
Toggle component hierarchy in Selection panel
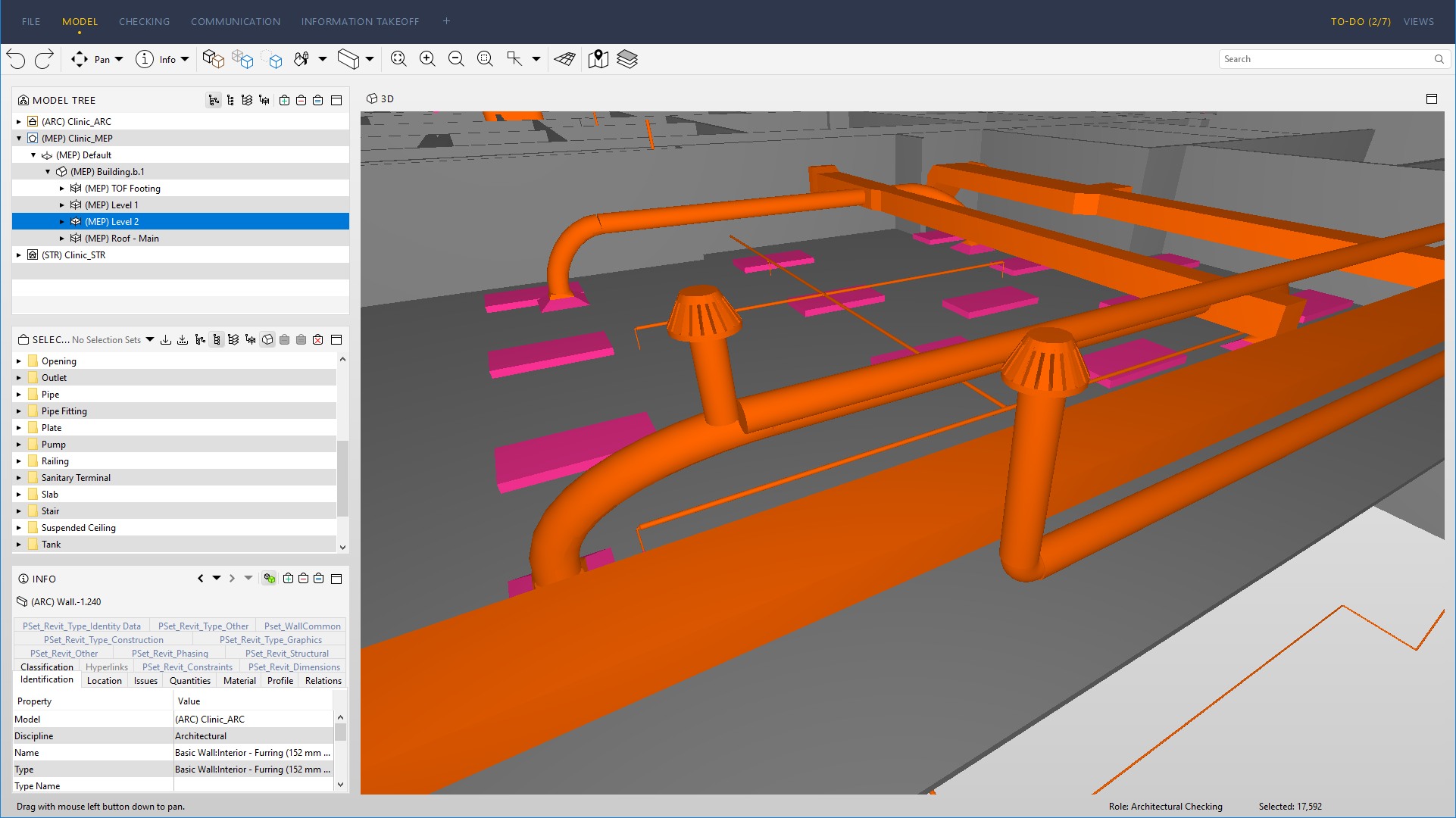217,339
